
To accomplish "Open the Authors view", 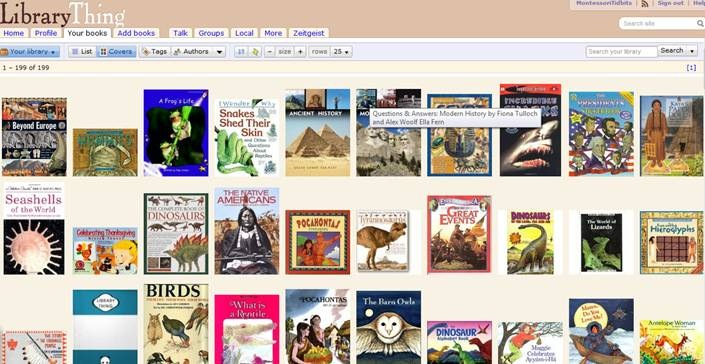I will 192,52.
